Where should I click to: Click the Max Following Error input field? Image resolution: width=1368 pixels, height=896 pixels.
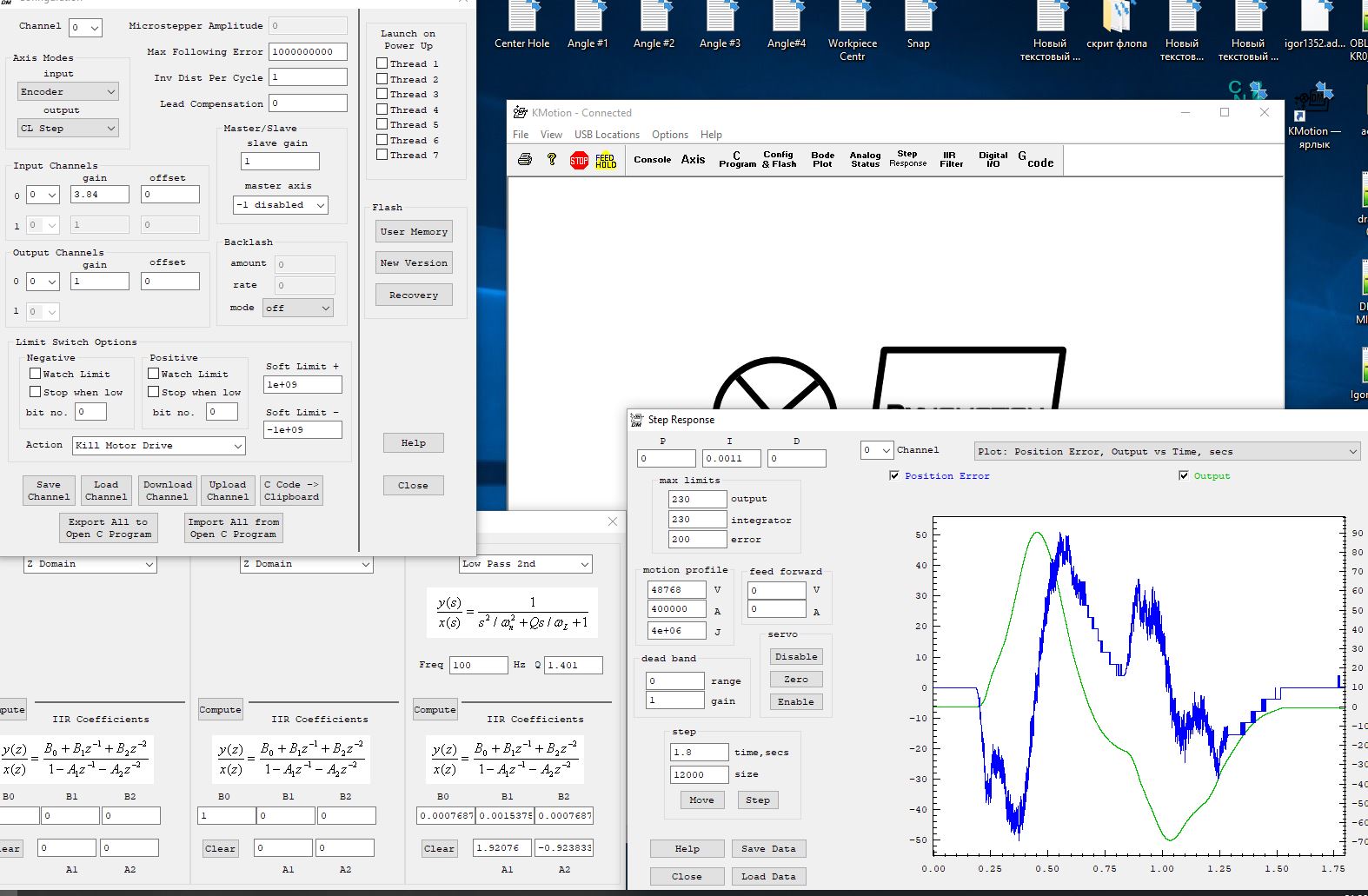[x=308, y=52]
